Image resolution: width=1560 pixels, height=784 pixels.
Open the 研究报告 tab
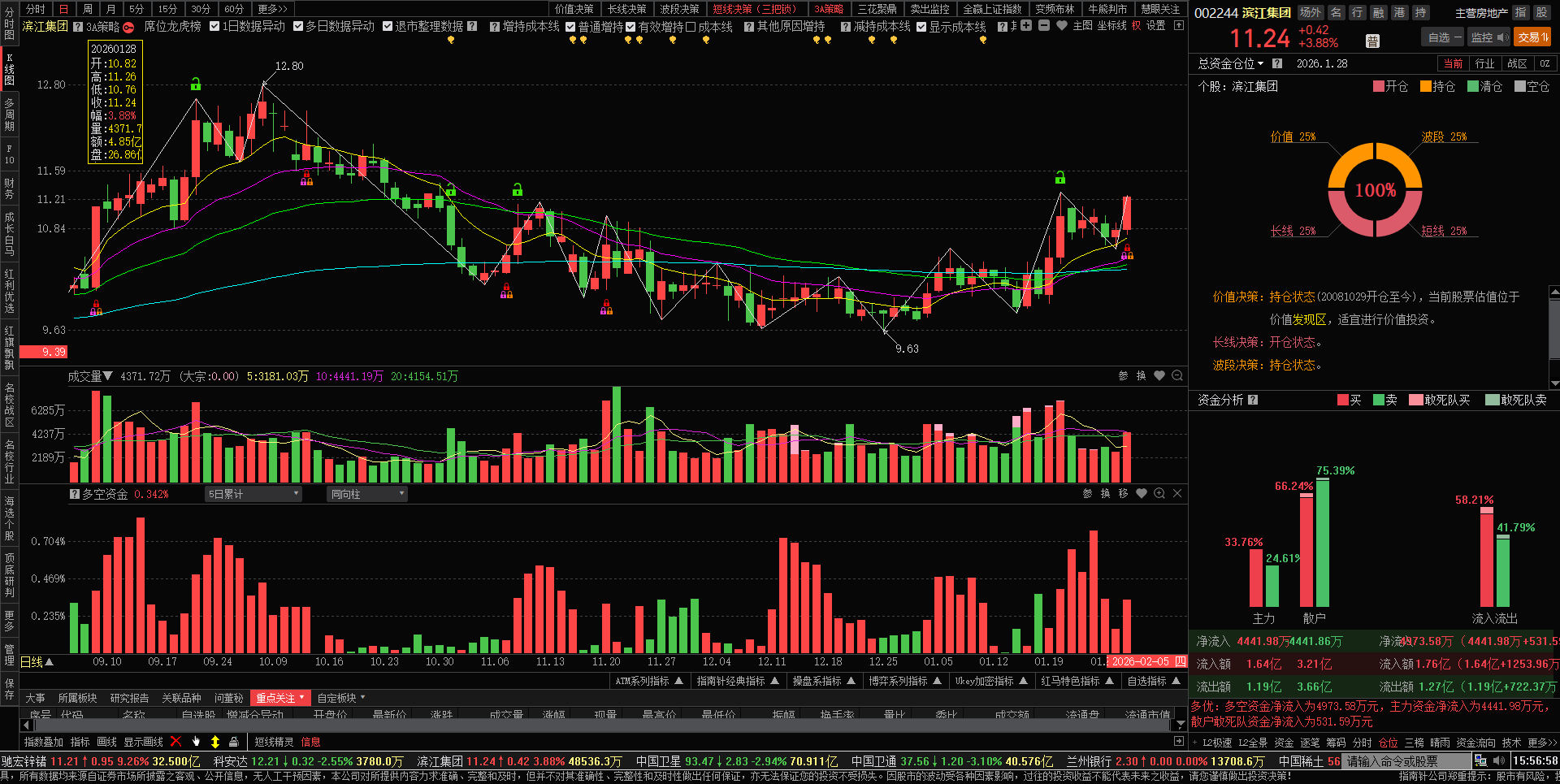pyautogui.click(x=129, y=698)
